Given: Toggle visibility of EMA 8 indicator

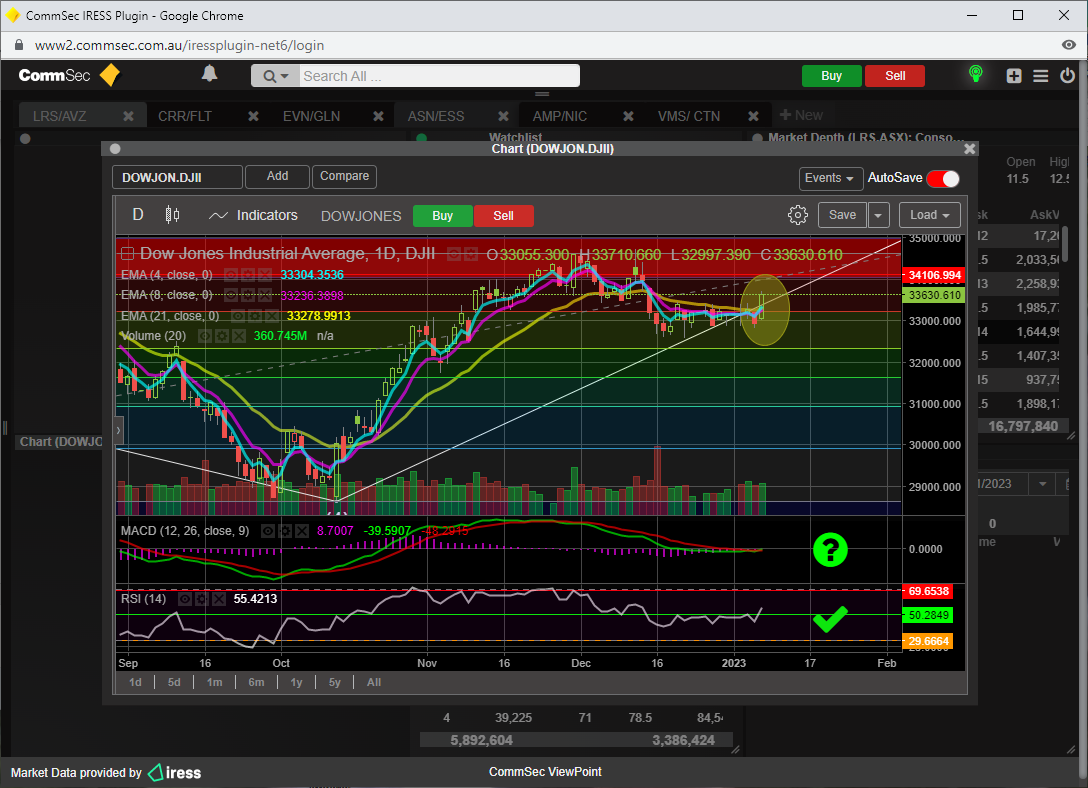Looking at the screenshot, I should click(x=231, y=296).
